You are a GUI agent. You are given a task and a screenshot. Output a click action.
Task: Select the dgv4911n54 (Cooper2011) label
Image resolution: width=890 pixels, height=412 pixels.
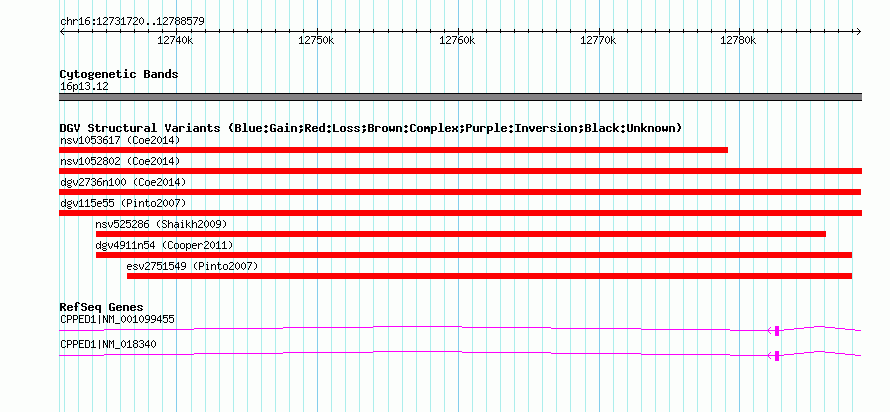165,245
